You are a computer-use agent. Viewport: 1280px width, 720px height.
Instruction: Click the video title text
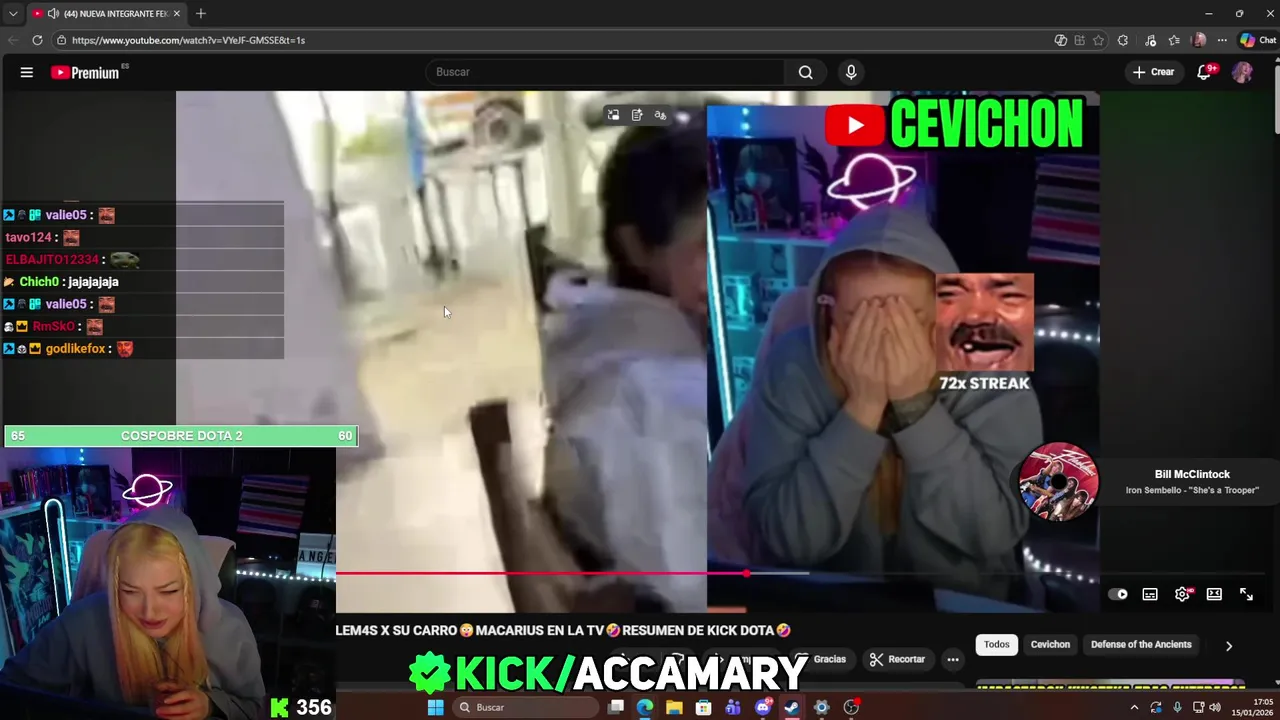tap(563, 630)
